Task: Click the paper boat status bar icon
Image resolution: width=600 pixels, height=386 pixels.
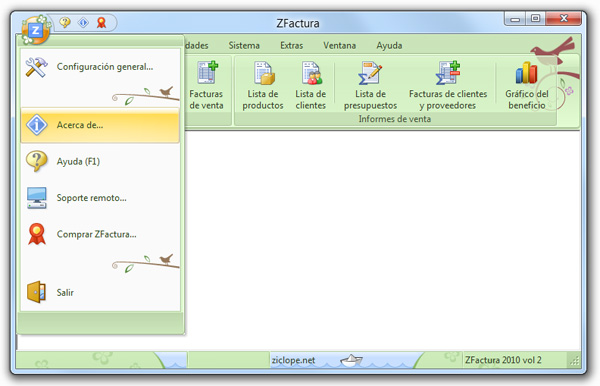Action: [x=351, y=360]
